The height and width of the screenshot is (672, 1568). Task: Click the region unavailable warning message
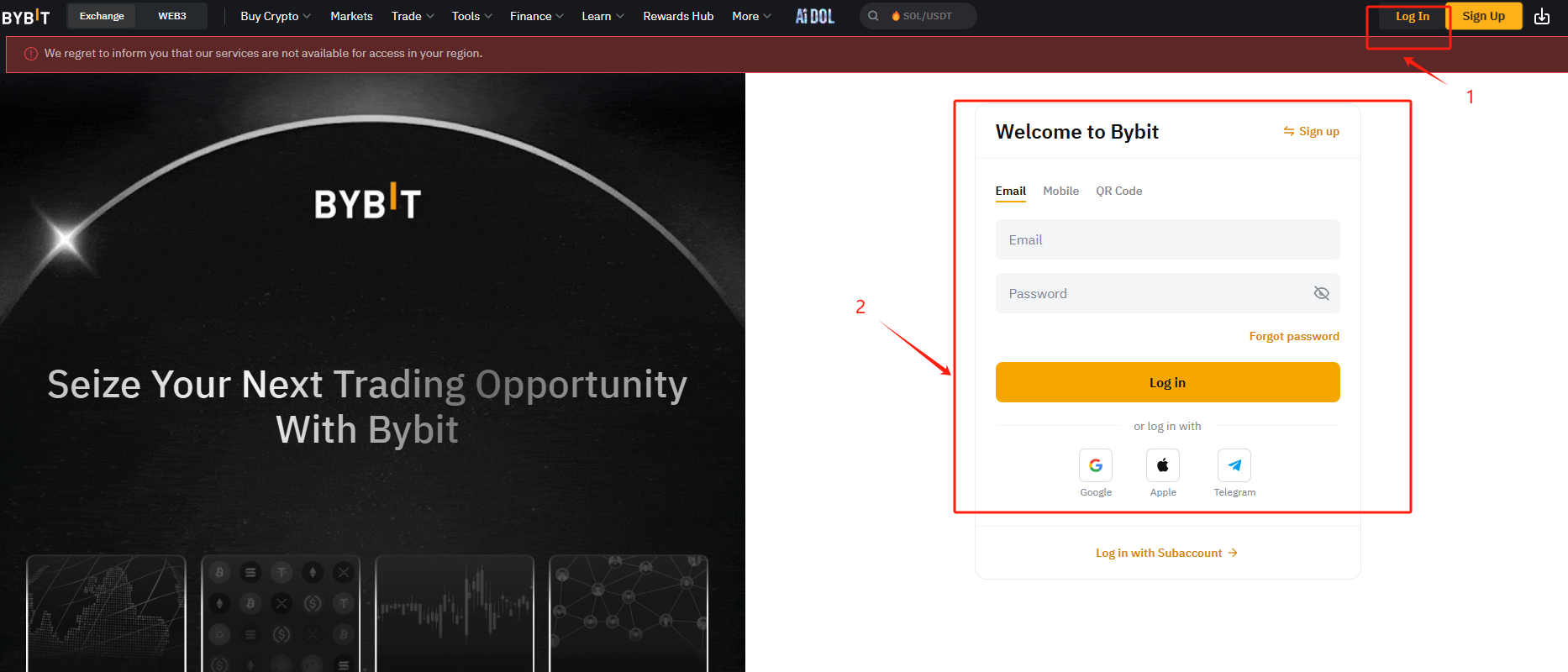click(x=263, y=53)
